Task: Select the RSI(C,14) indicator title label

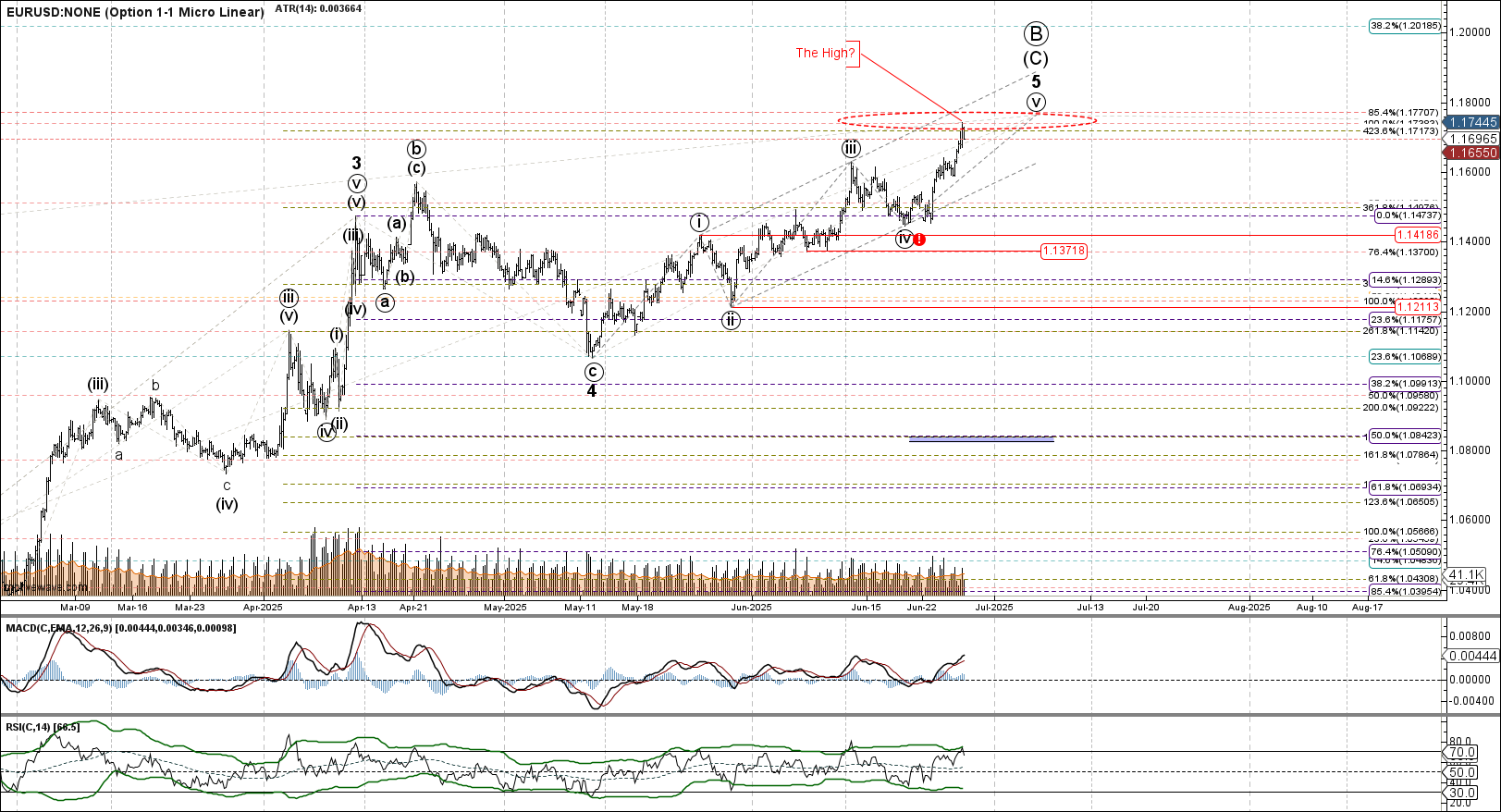Action: pos(43,727)
